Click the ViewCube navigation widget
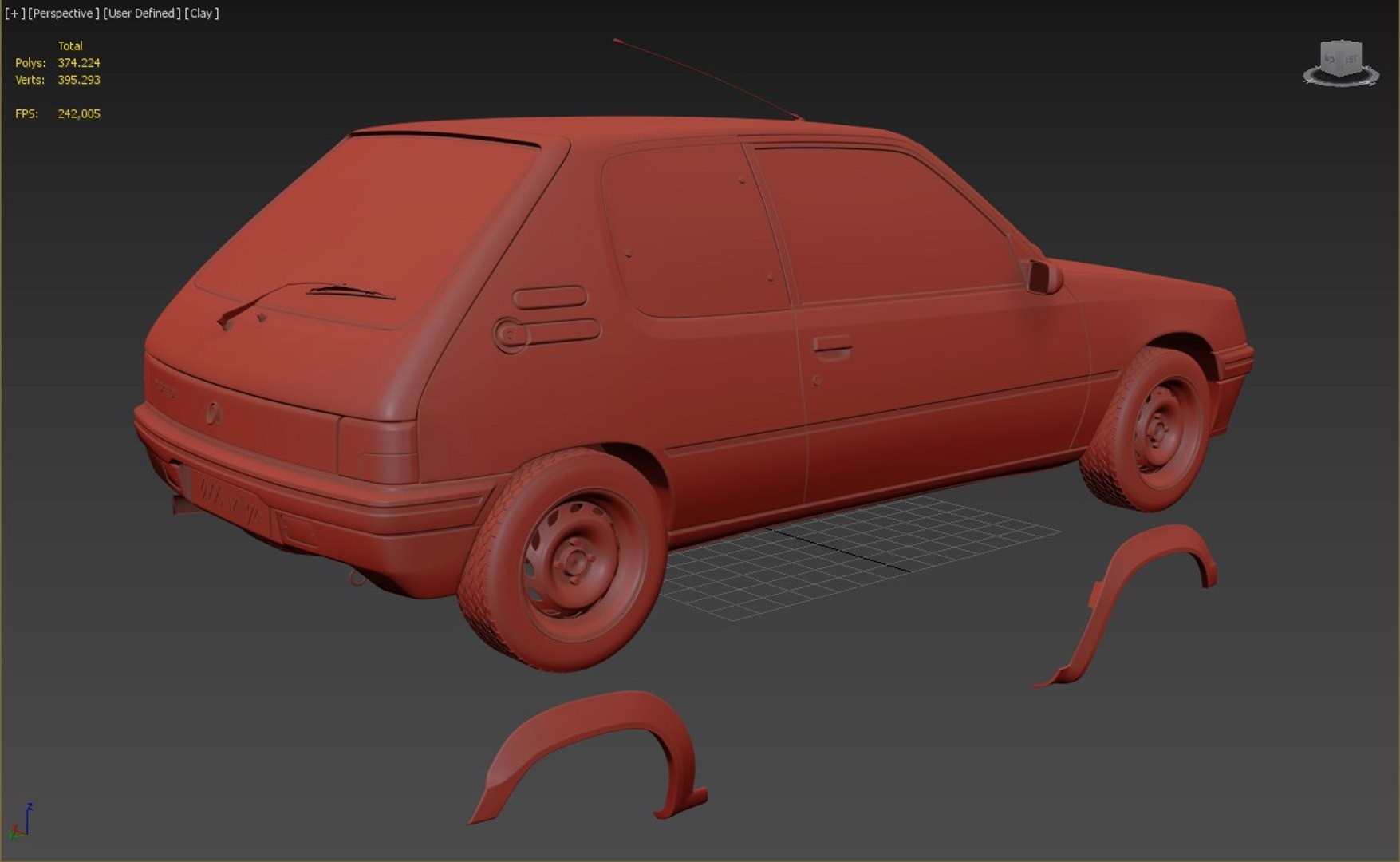The image size is (1400, 862). tap(1341, 58)
